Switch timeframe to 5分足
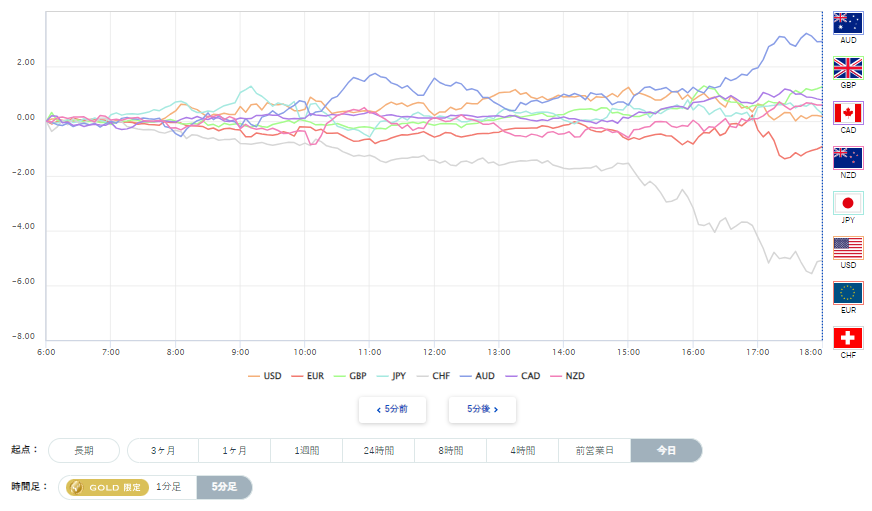This screenshot has width=872, height=511. [224, 487]
